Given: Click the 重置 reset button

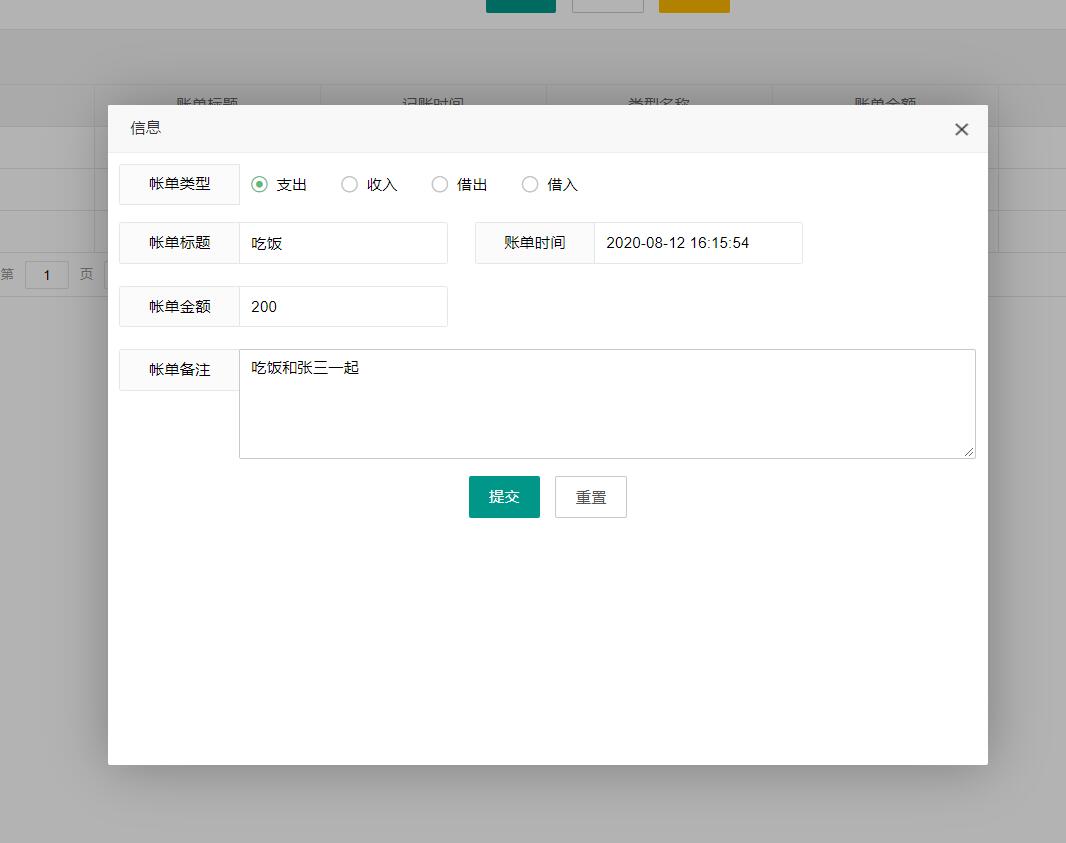Looking at the screenshot, I should coord(590,496).
